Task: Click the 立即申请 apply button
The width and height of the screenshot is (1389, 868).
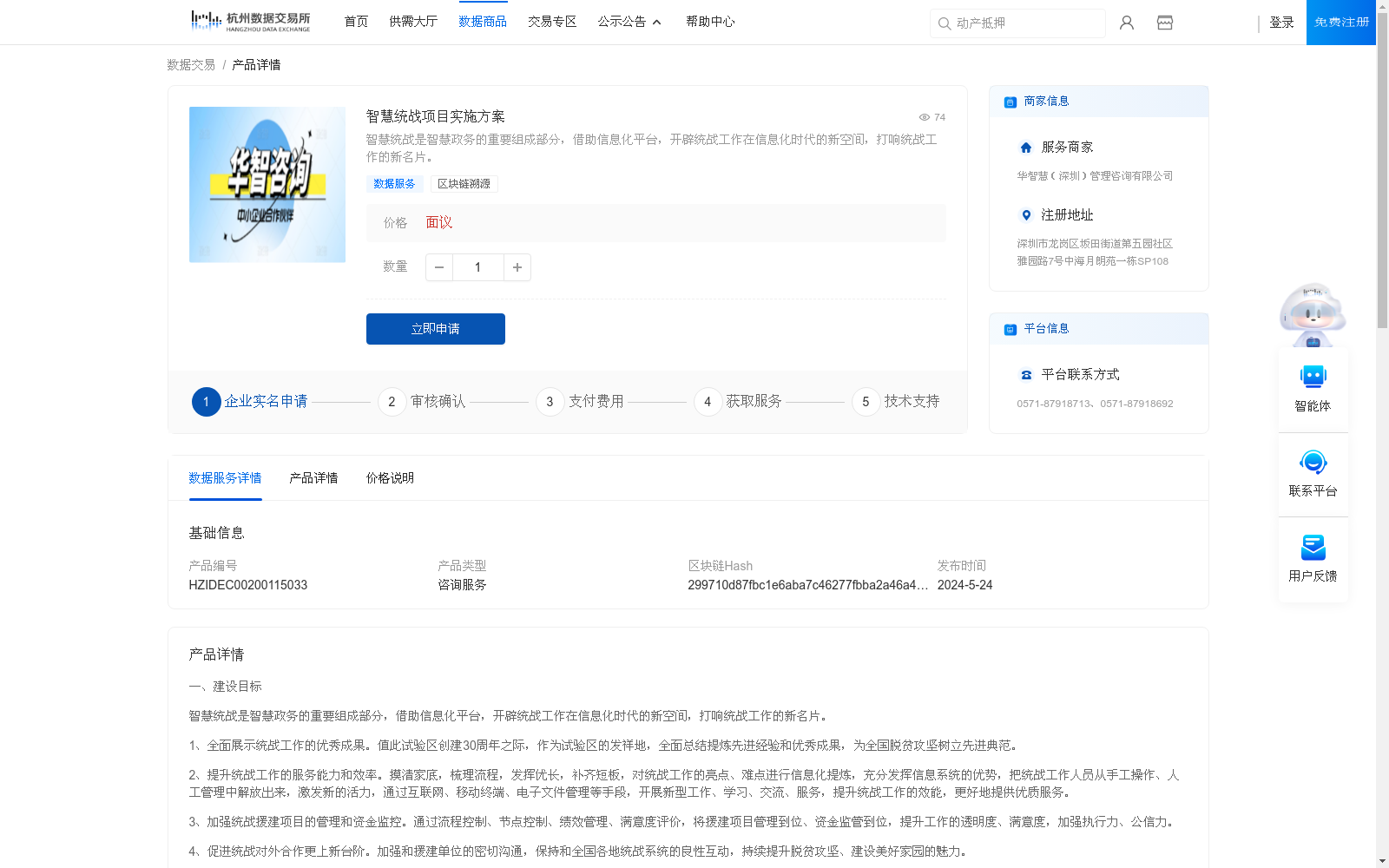Action: [436, 329]
